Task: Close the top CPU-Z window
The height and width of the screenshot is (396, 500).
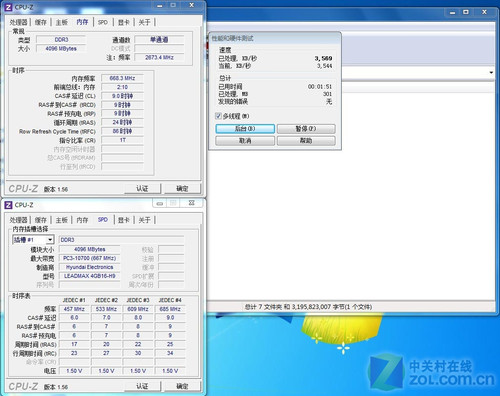Action: point(191,5)
